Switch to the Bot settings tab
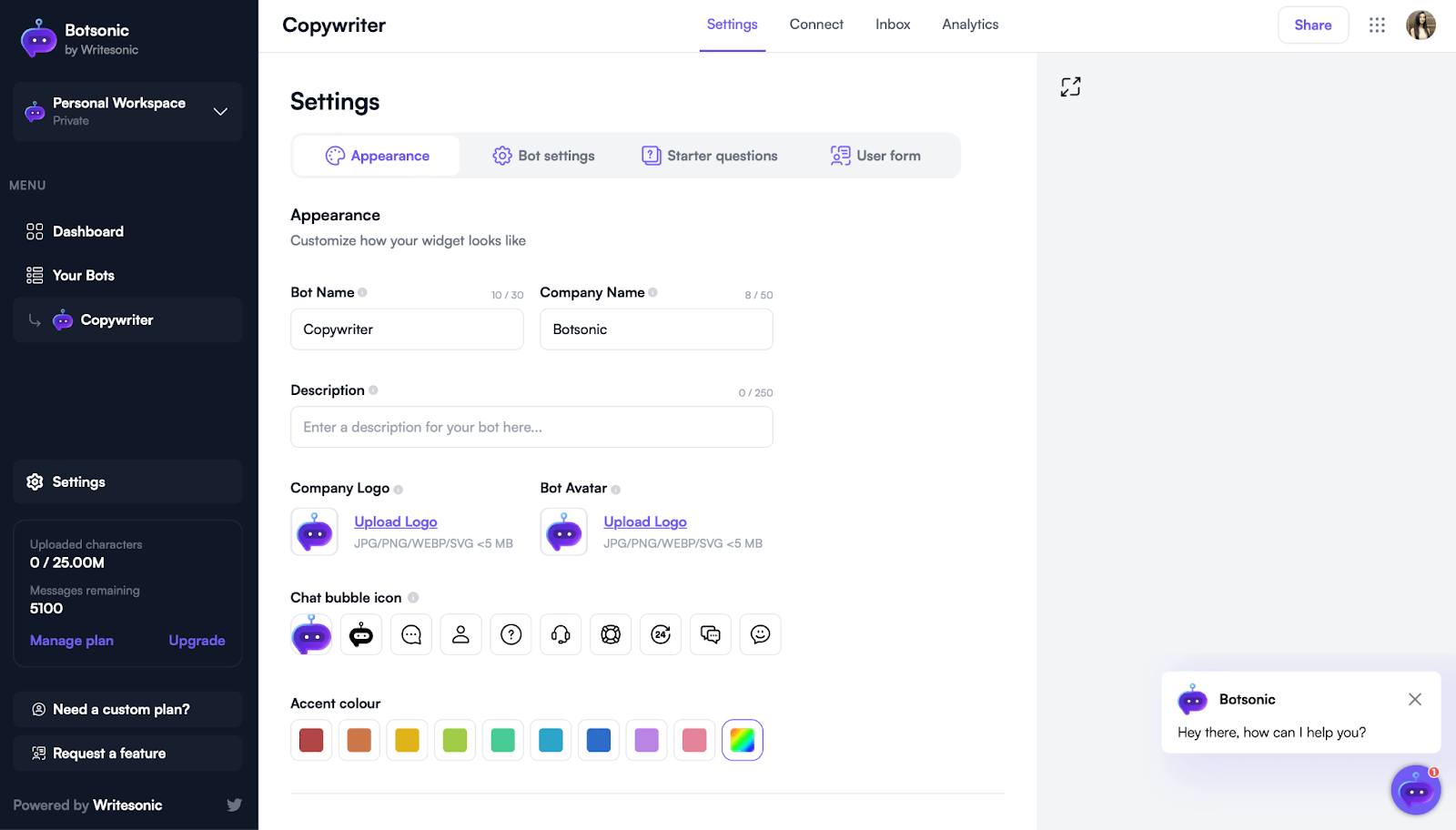Screen dimensions: 1456x830 tap(544, 156)
